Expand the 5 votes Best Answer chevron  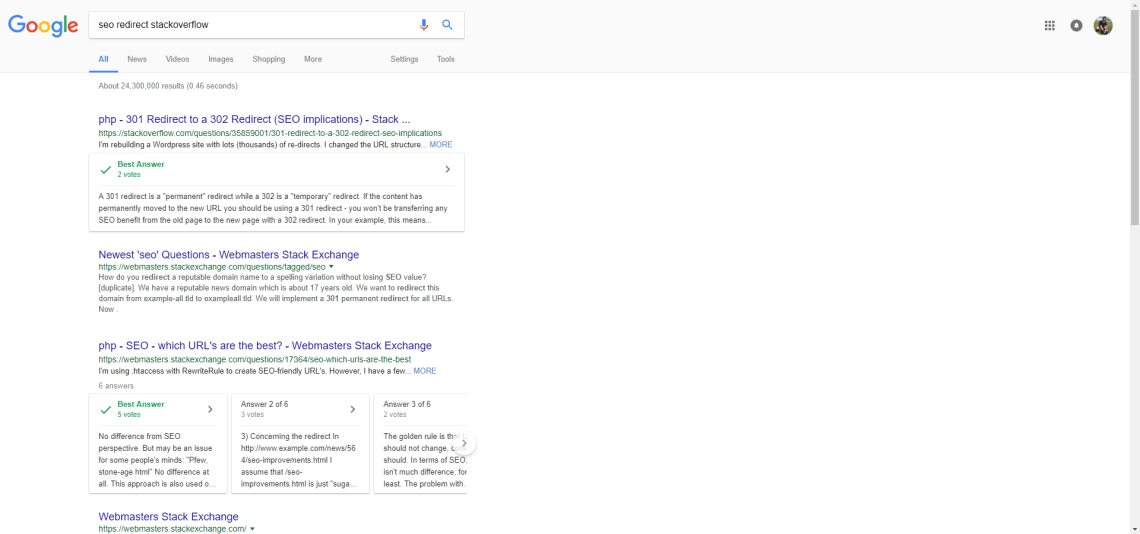[x=210, y=409]
